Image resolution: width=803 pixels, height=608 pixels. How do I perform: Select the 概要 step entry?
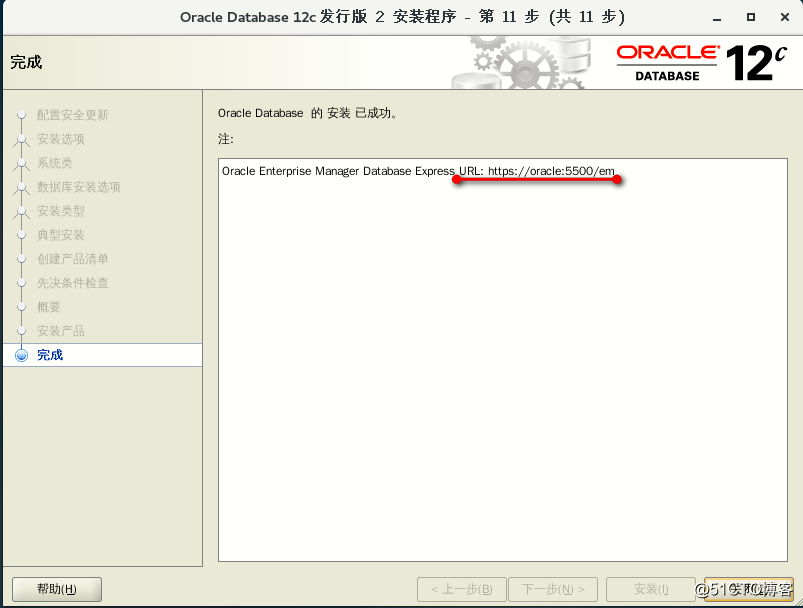click(22, 307)
